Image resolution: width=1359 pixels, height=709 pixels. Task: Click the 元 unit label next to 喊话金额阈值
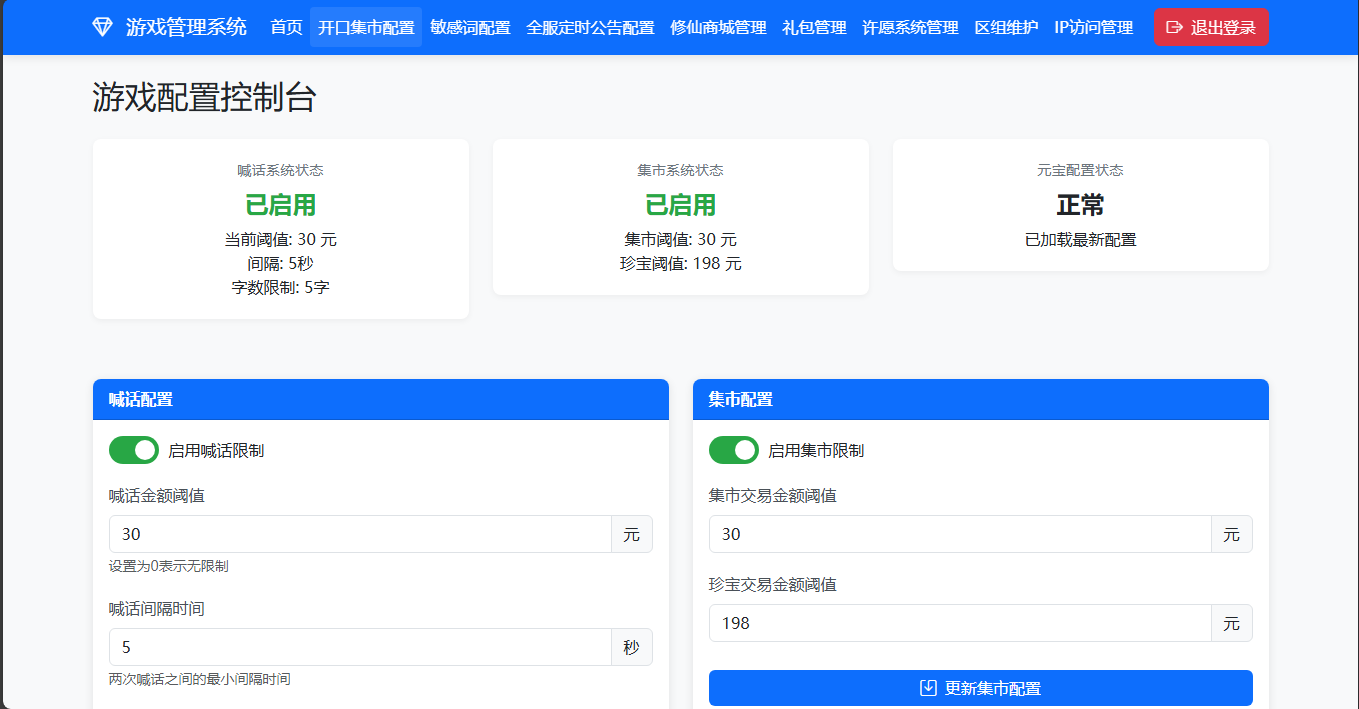631,534
